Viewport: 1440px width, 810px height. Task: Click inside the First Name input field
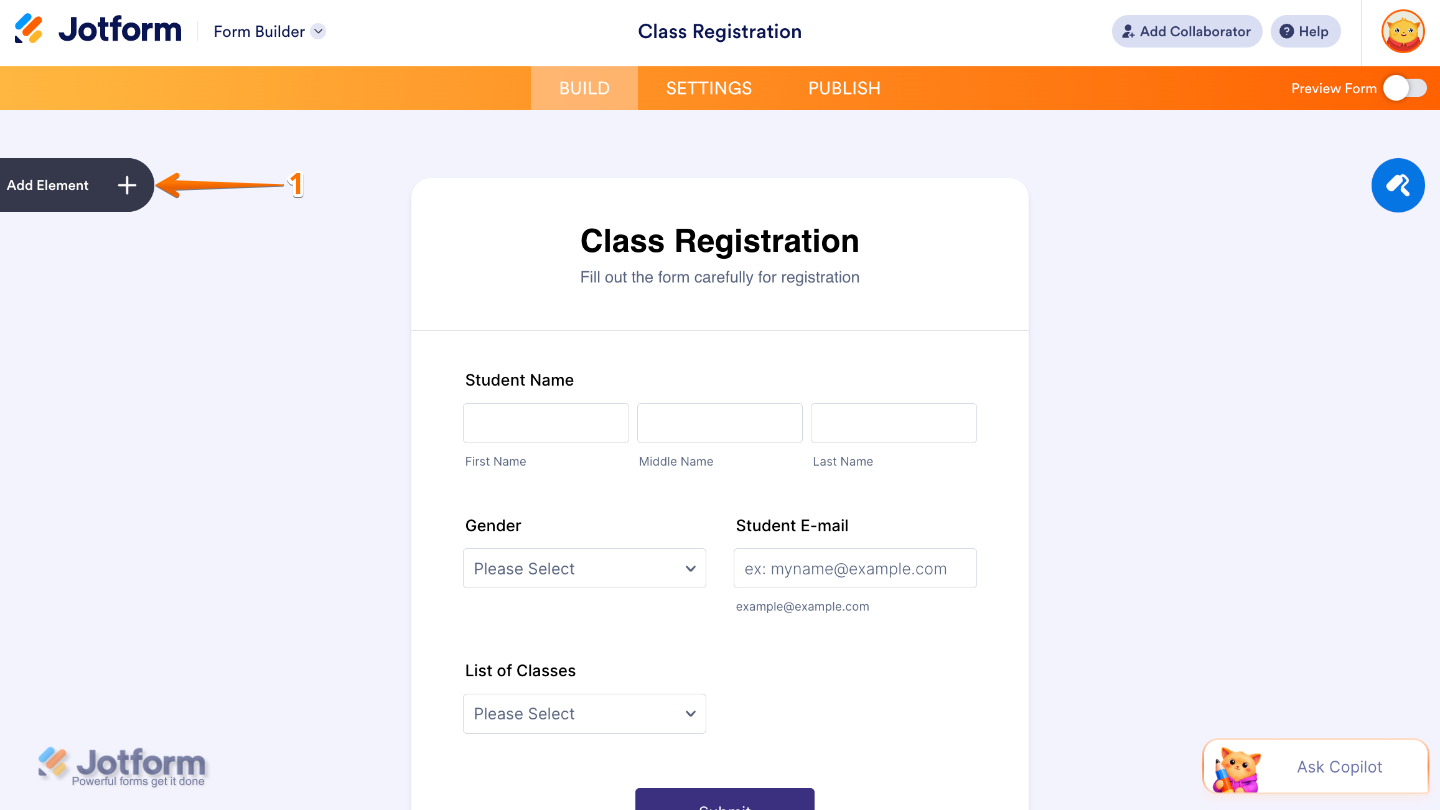(545, 422)
